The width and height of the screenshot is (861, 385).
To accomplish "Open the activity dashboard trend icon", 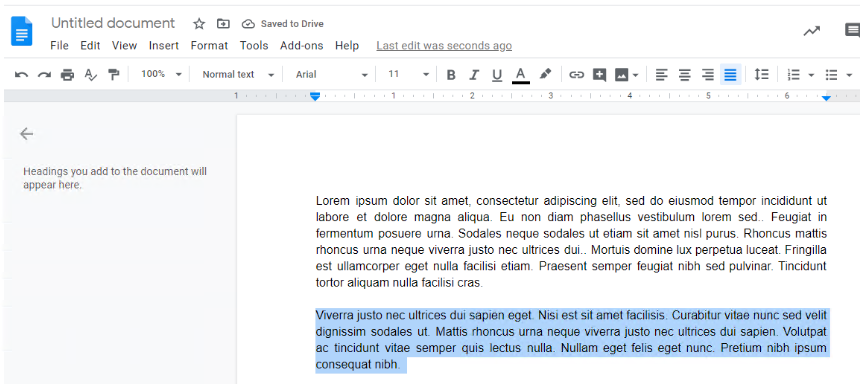I will pyautogui.click(x=812, y=31).
